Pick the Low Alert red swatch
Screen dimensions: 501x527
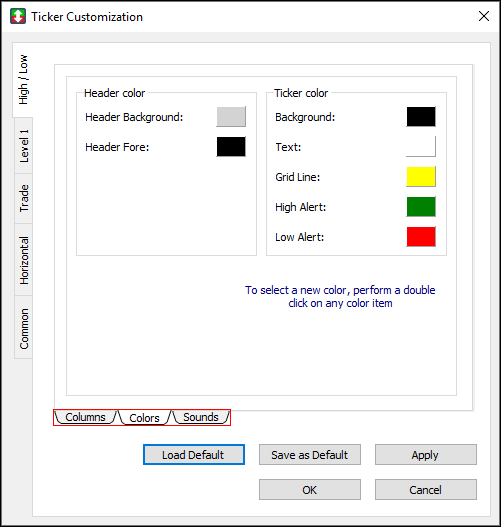(x=421, y=237)
